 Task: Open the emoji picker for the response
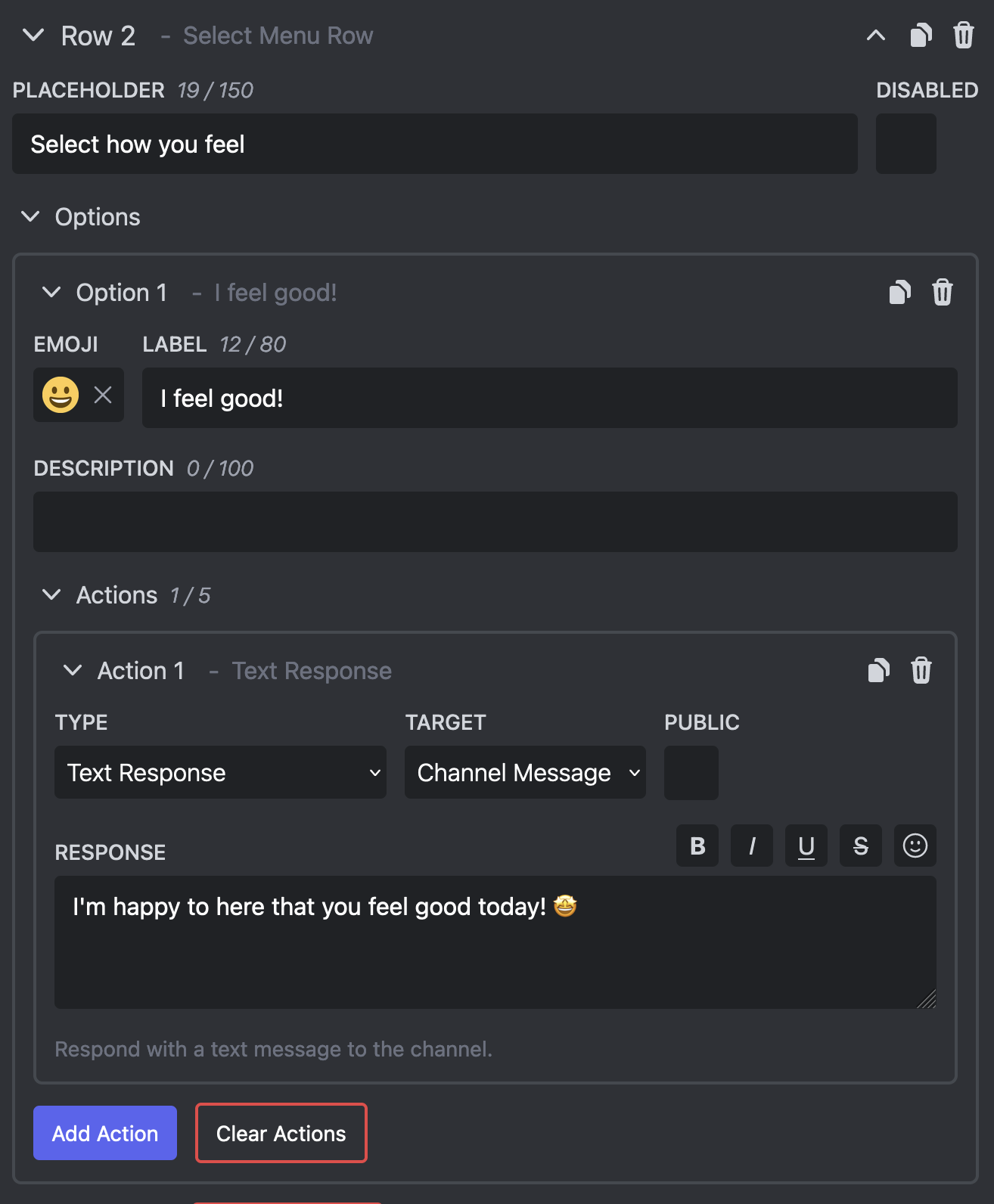(x=915, y=846)
